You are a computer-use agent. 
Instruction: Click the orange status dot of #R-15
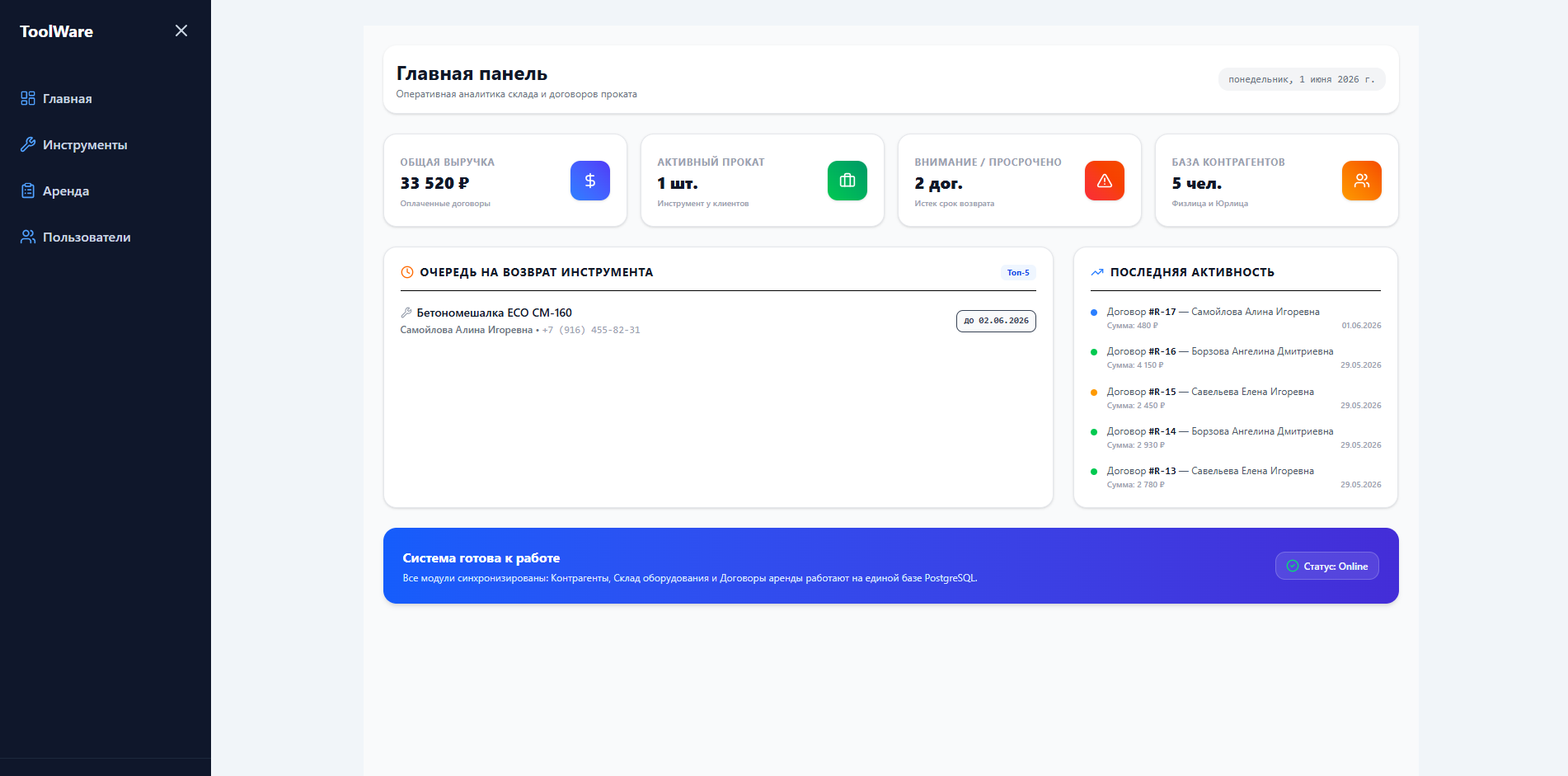tap(1094, 393)
